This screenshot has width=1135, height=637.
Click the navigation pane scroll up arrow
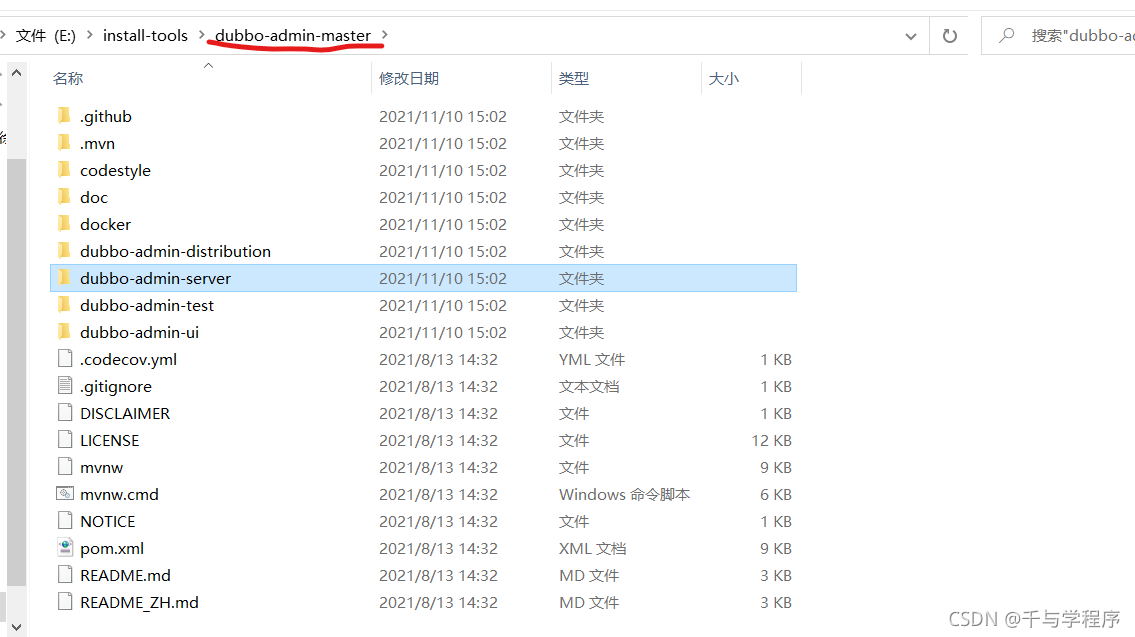17,72
